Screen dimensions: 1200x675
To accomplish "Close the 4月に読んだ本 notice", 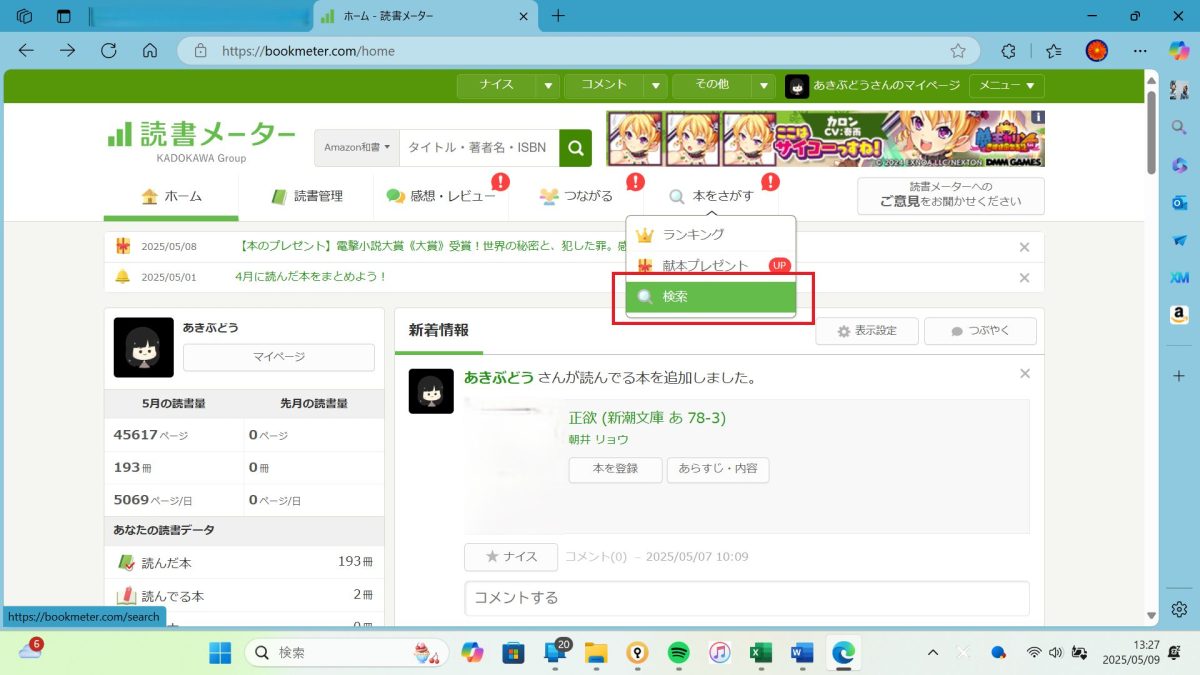I will (1024, 277).
